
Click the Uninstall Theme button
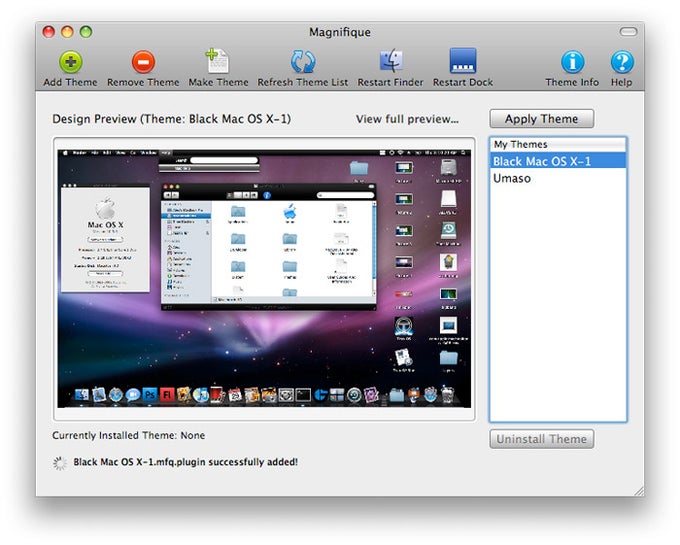pos(542,439)
